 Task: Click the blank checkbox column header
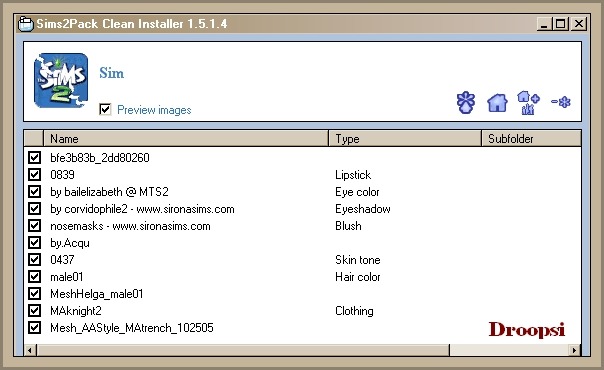[x=34, y=139]
